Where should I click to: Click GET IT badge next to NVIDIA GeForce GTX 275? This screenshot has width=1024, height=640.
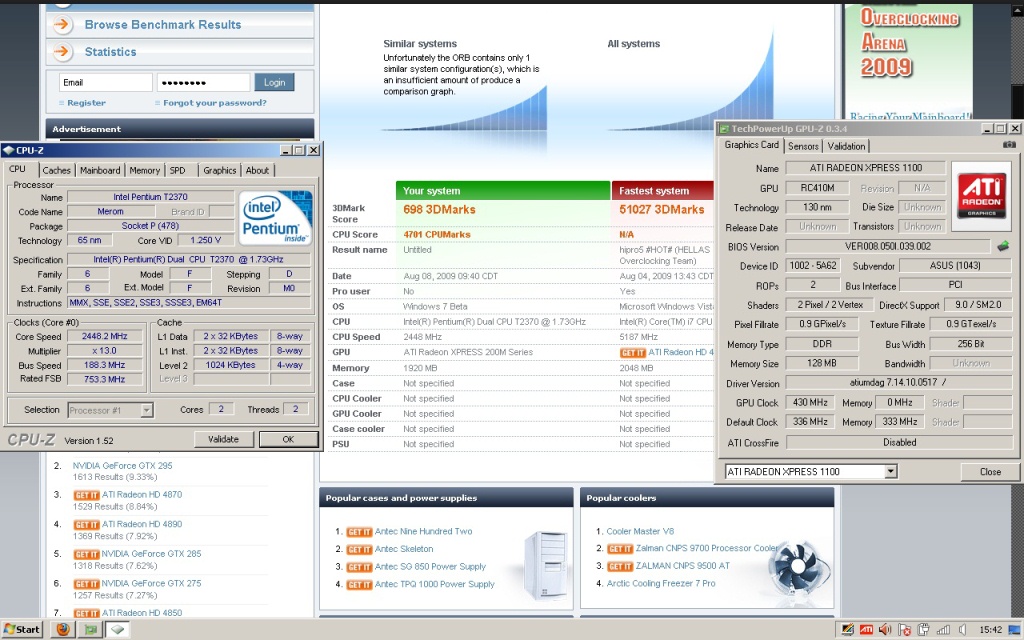[x=86, y=584]
